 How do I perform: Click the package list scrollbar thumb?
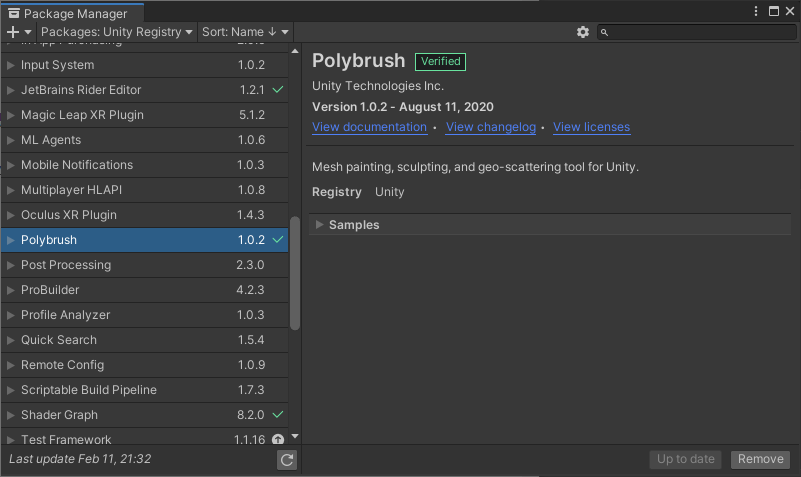click(295, 273)
